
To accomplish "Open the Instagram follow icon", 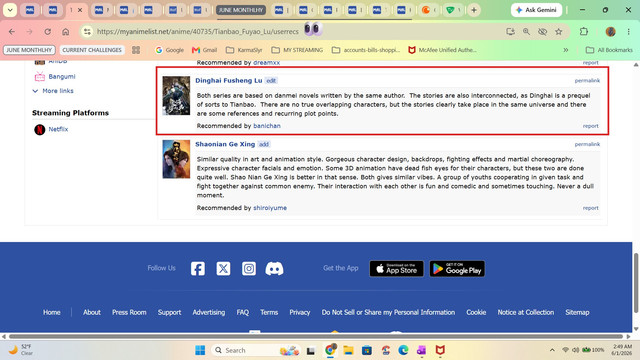I will click(x=249, y=269).
